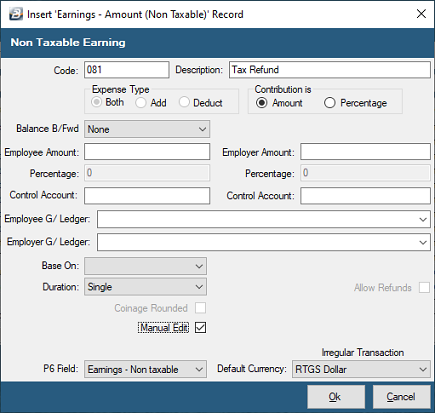Screen dimensions: 435x413
Task: Click the Contribution is group label
Action: [283, 89]
